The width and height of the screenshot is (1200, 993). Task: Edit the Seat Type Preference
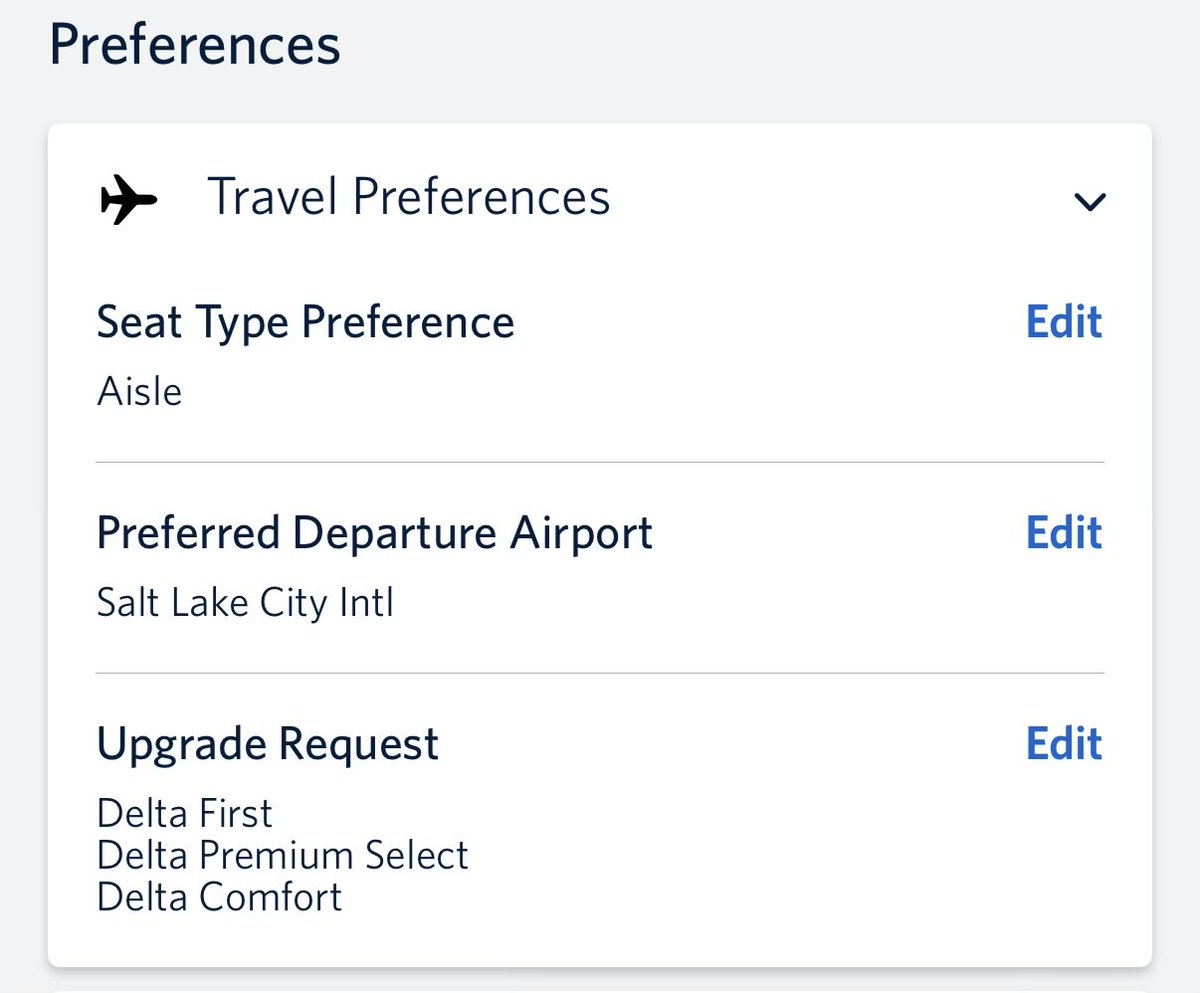(x=1064, y=323)
